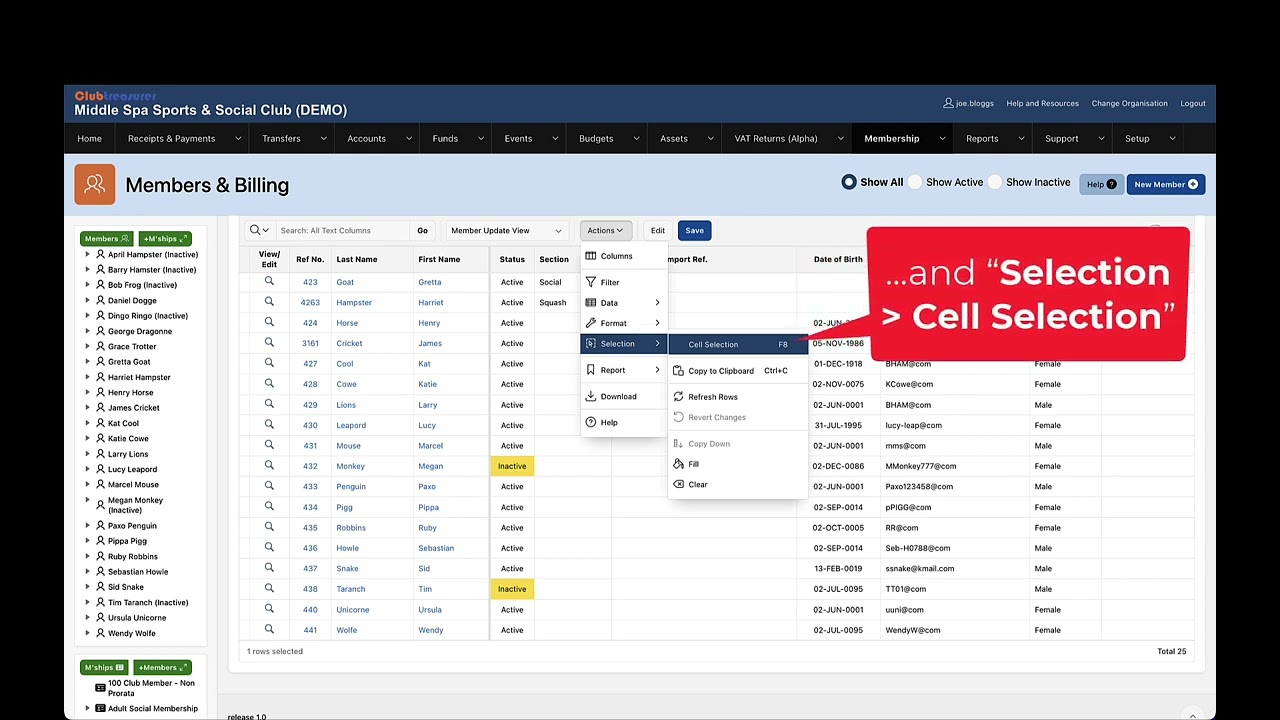
Task: Select the Show All radio button
Action: tap(849, 182)
